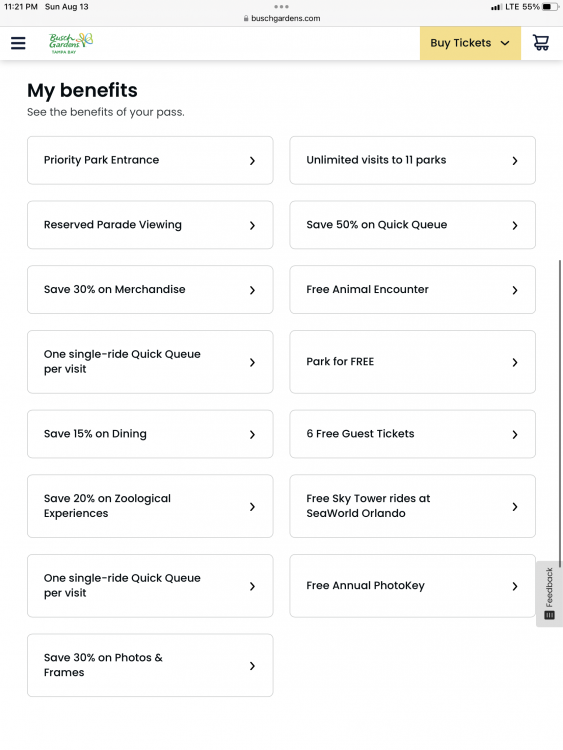Open the Feedback side tab
The height and width of the screenshot is (750, 563).
pos(549,594)
